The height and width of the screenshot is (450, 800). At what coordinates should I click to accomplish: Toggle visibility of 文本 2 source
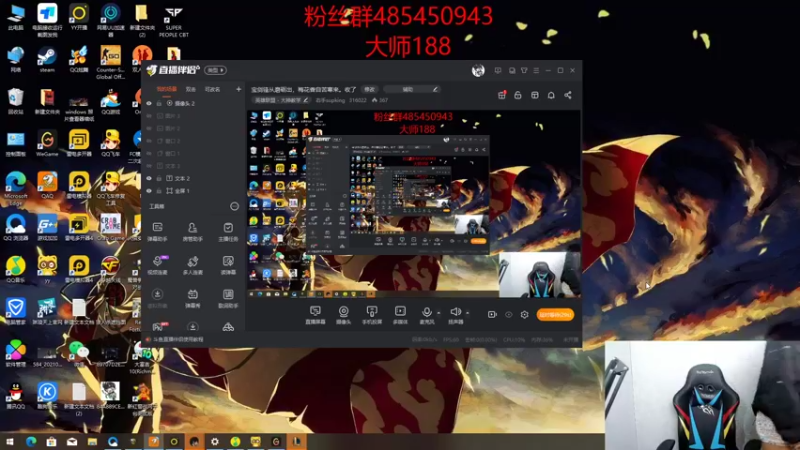149,179
